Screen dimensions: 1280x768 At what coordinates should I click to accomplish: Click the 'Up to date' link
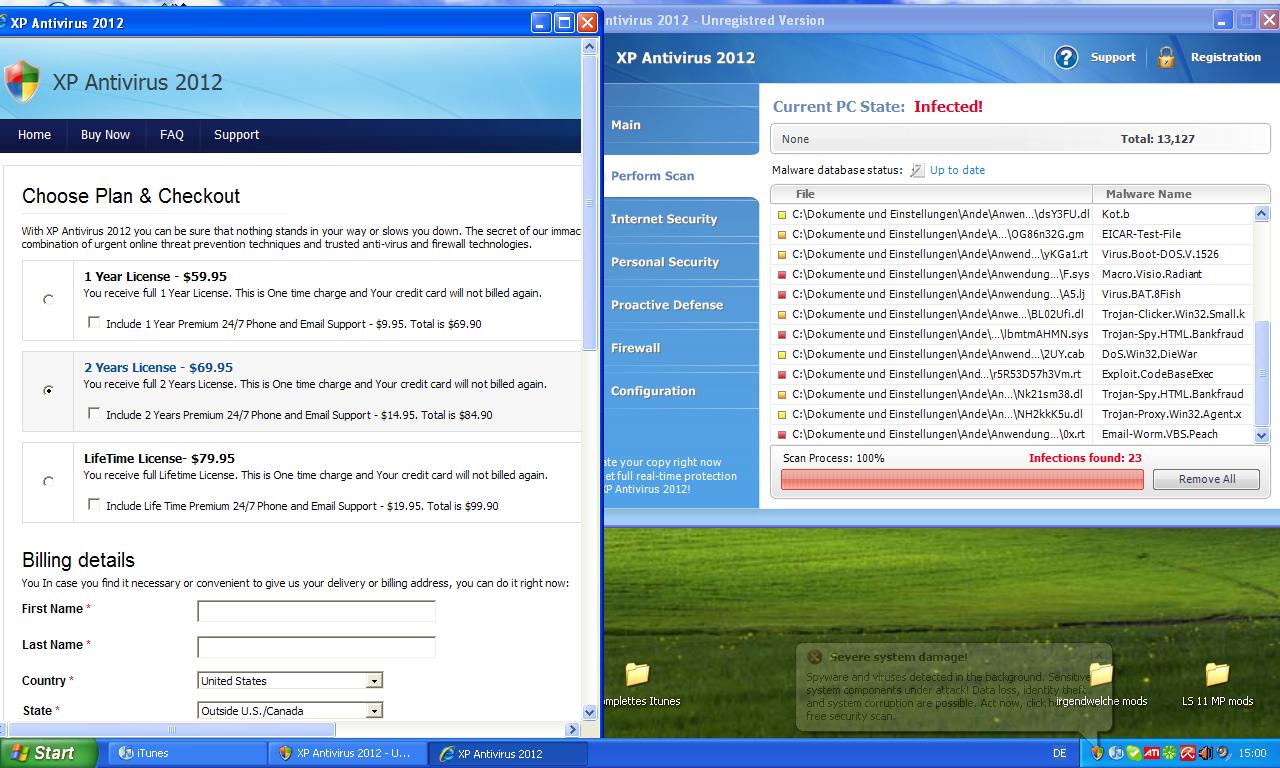[957, 170]
